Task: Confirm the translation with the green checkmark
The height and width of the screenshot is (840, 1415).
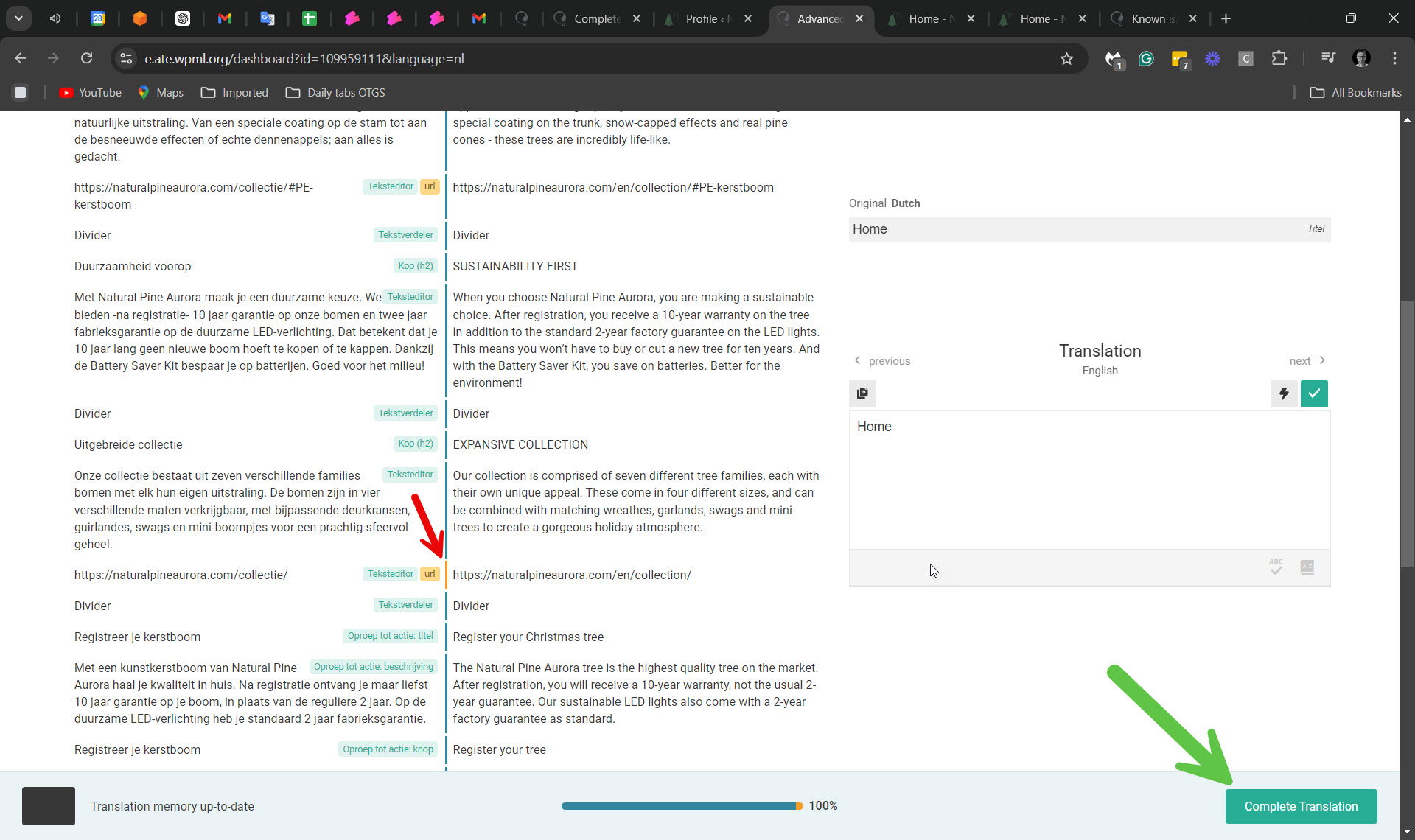Action: (x=1314, y=393)
